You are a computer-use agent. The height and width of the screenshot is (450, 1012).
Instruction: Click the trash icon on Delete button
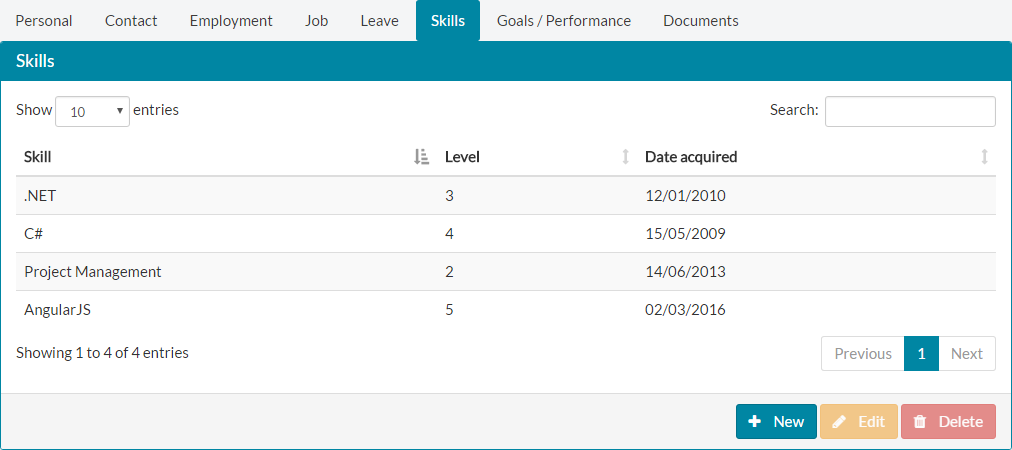[920, 422]
